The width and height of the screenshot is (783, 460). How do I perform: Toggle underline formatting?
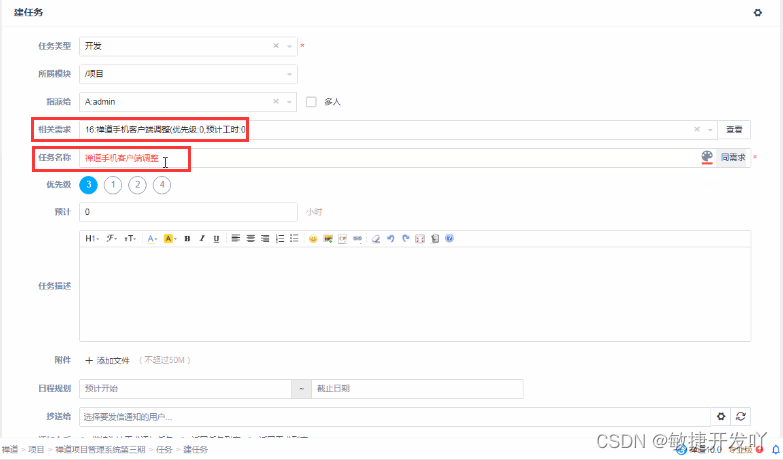tap(216, 239)
